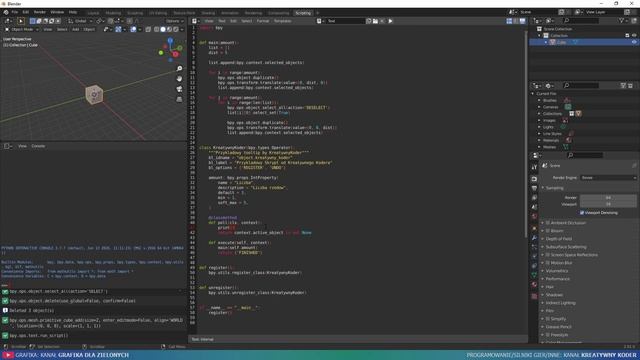Expand the Brushes entry in Current File
The height and width of the screenshot is (360, 640).
coord(539,100)
